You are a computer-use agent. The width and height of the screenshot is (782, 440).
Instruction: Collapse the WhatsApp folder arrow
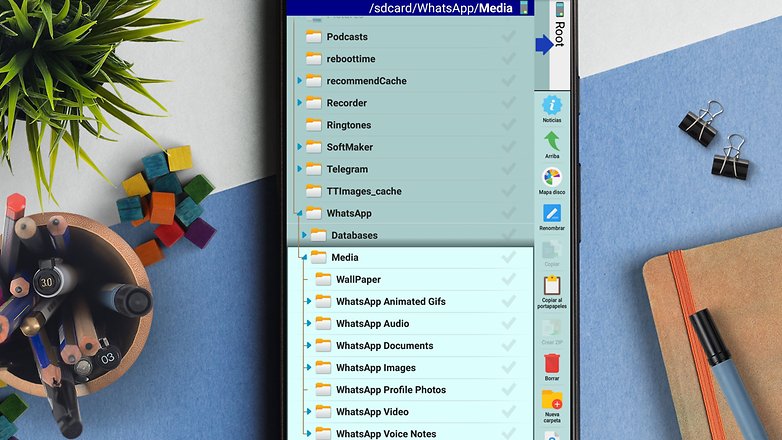click(300, 213)
